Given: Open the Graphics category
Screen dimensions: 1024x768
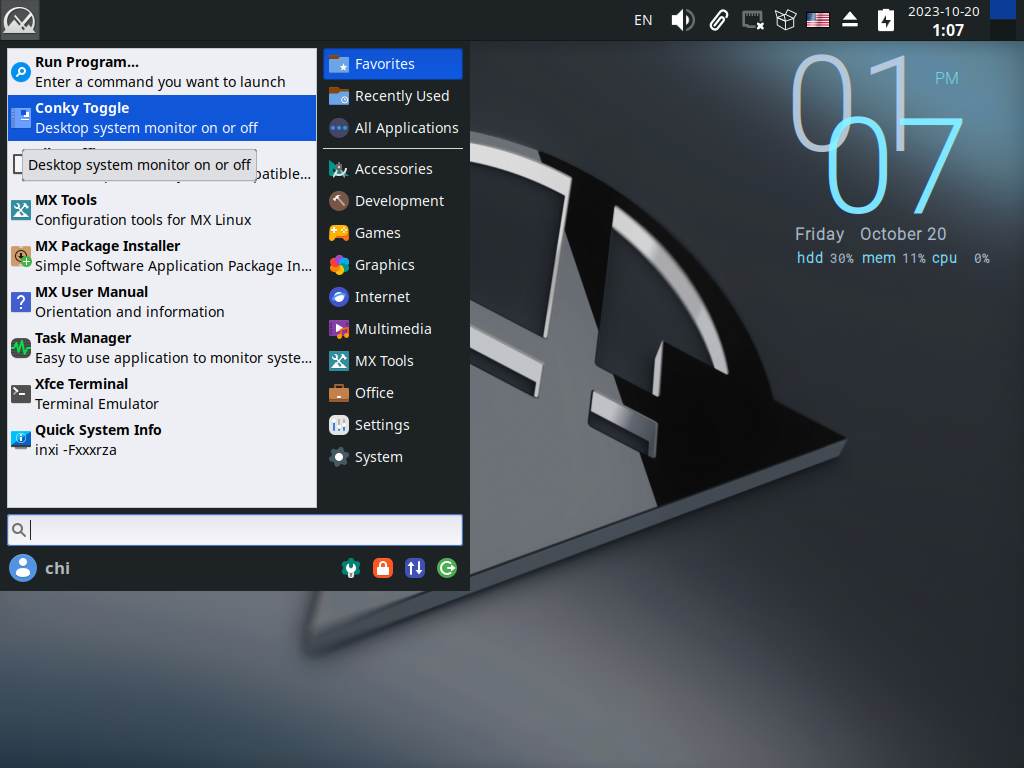Looking at the screenshot, I should [x=393, y=265].
